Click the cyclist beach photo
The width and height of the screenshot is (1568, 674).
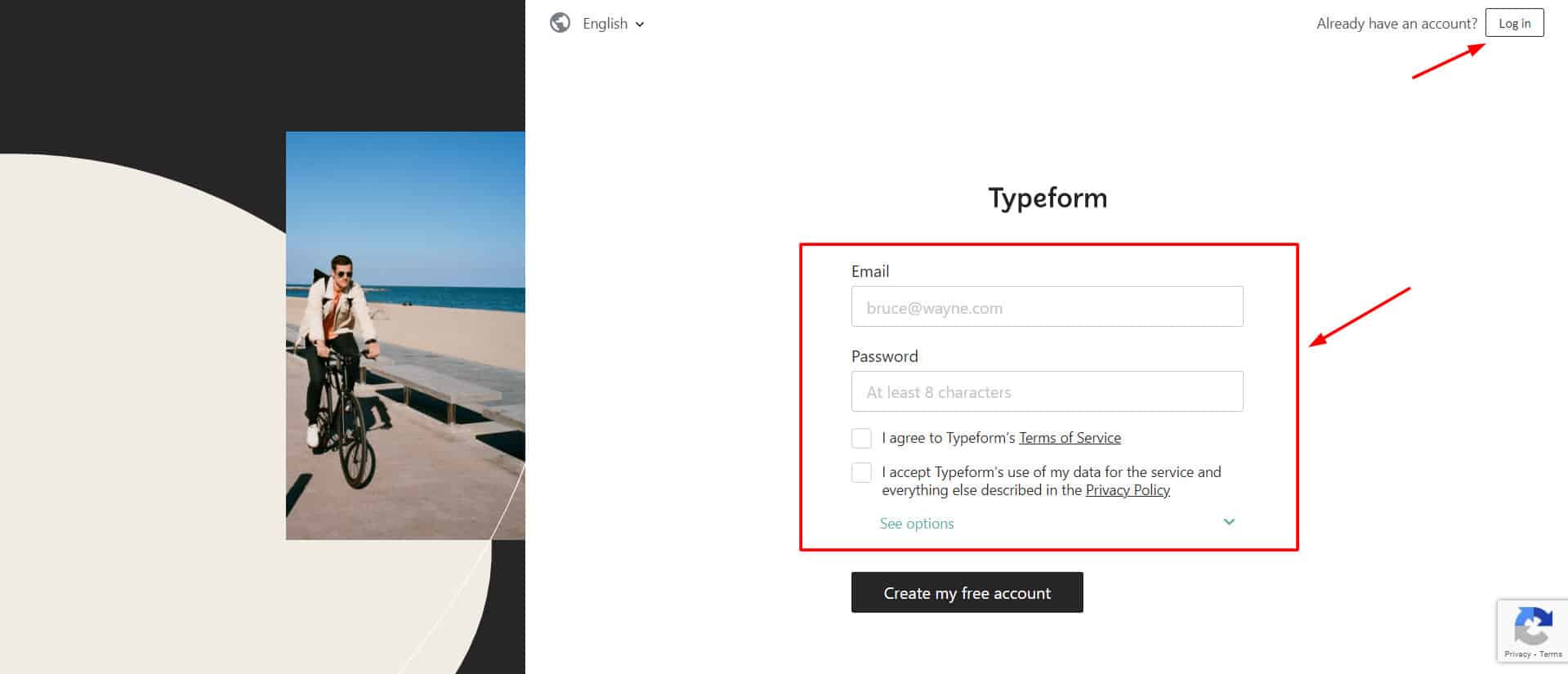click(x=405, y=335)
